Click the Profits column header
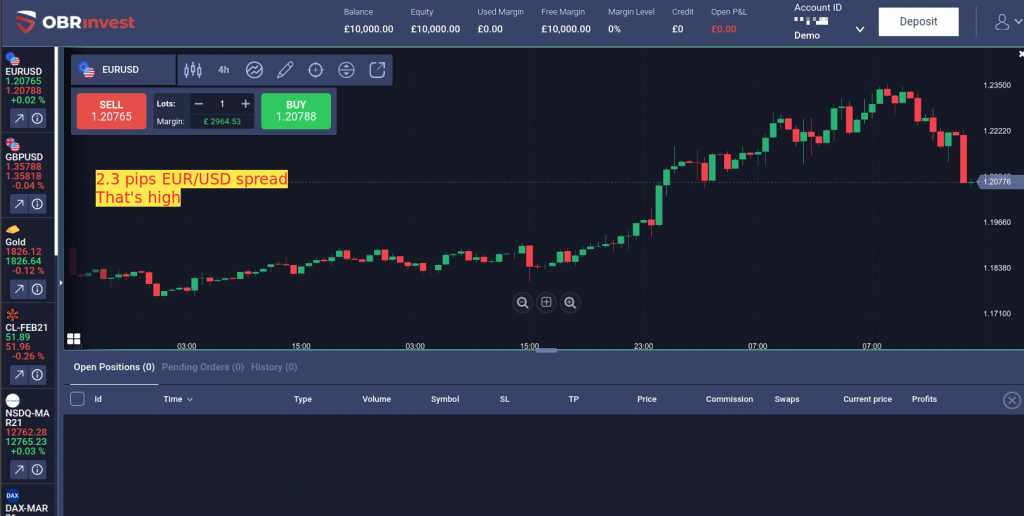The width and height of the screenshot is (1024, 516). click(924, 399)
